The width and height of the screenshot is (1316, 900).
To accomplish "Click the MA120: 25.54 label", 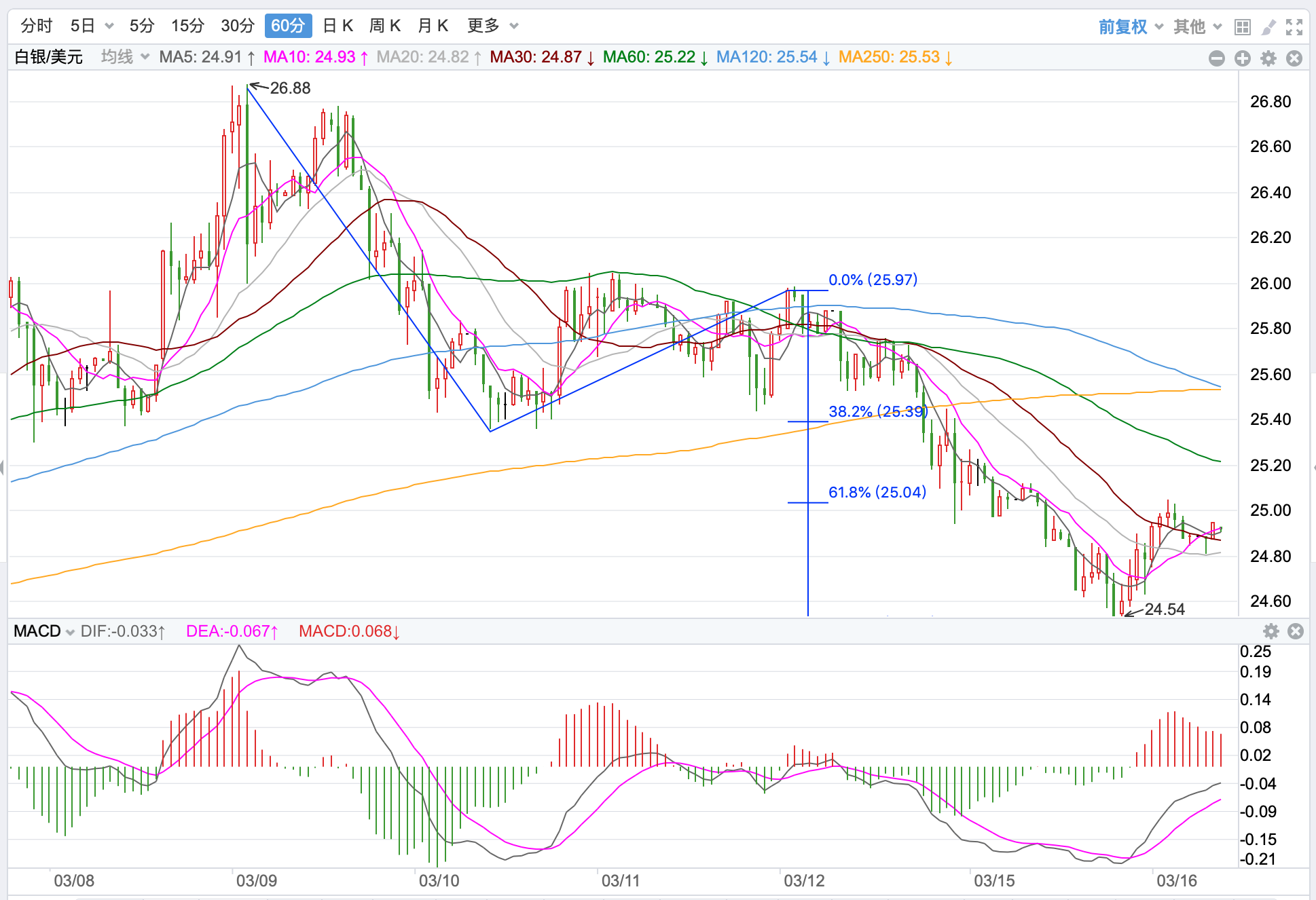I will point(773,57).
